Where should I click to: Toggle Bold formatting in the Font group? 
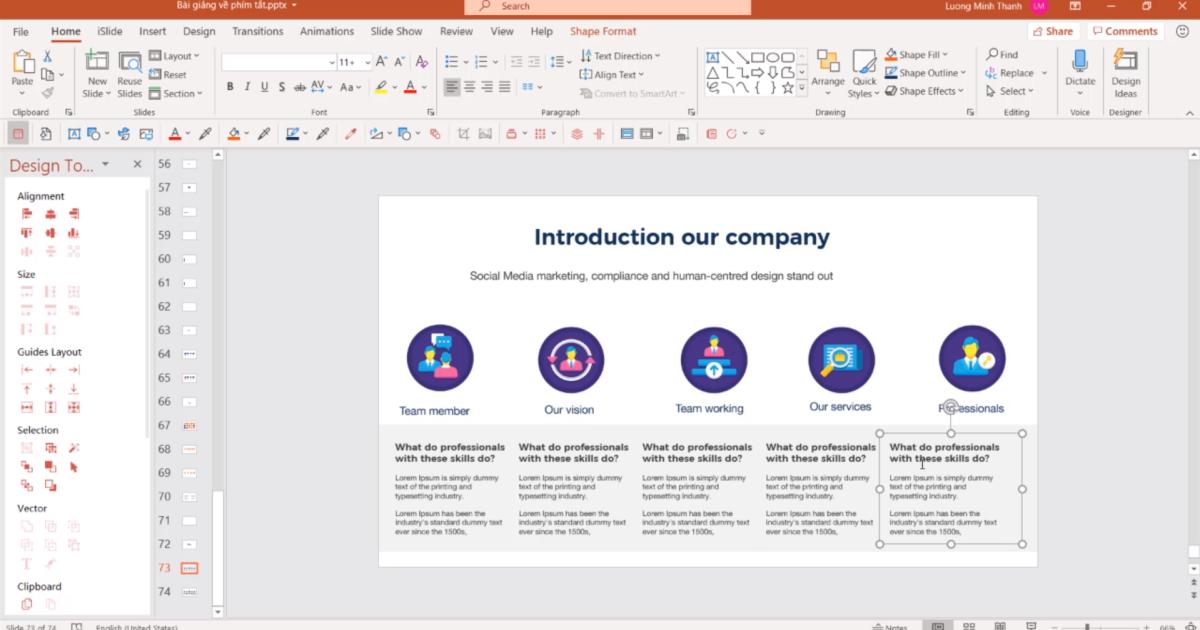pos(231,87)
